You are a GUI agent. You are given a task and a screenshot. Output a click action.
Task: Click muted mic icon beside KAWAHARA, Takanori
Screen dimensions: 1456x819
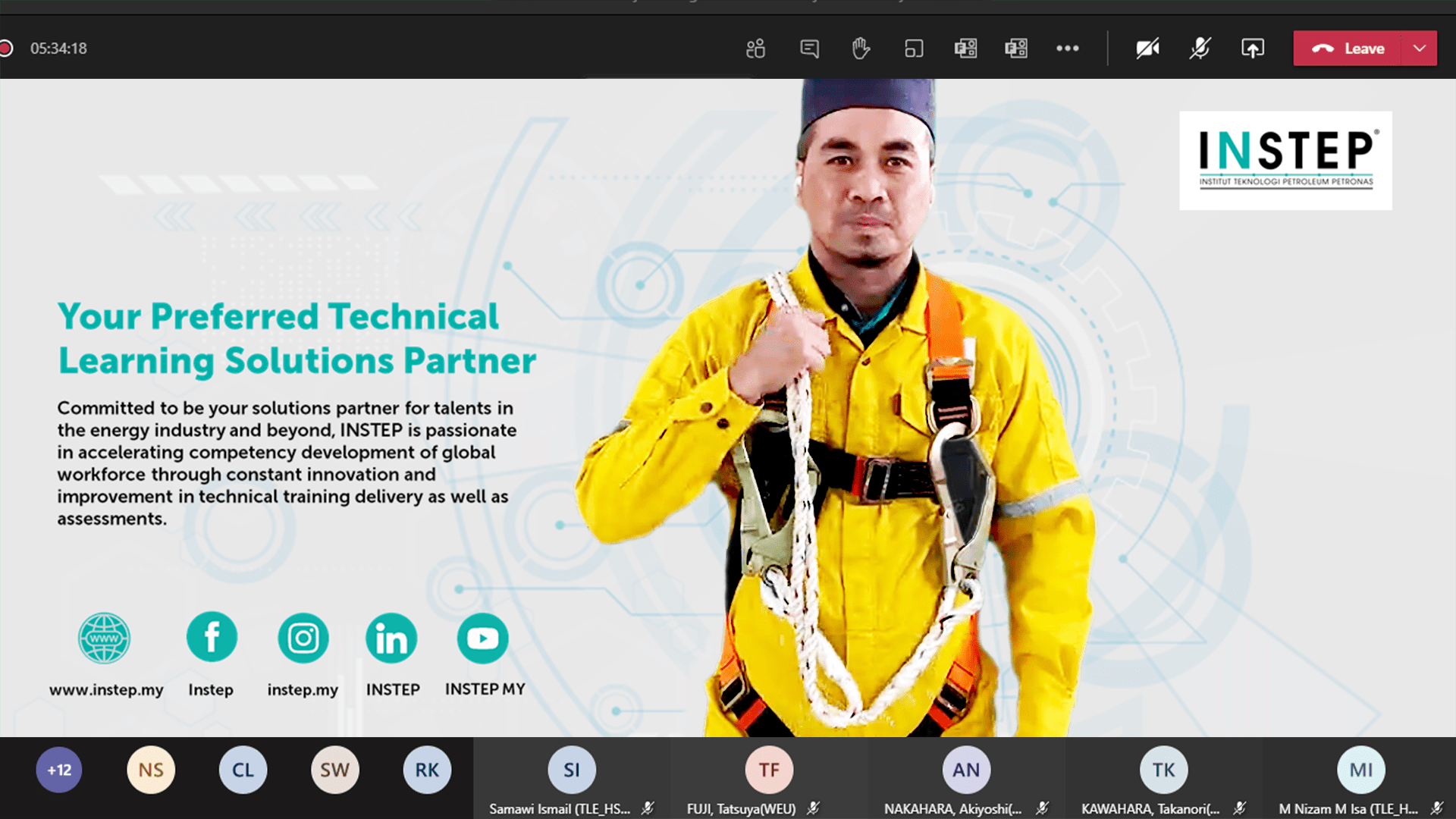pos(1240,808)
